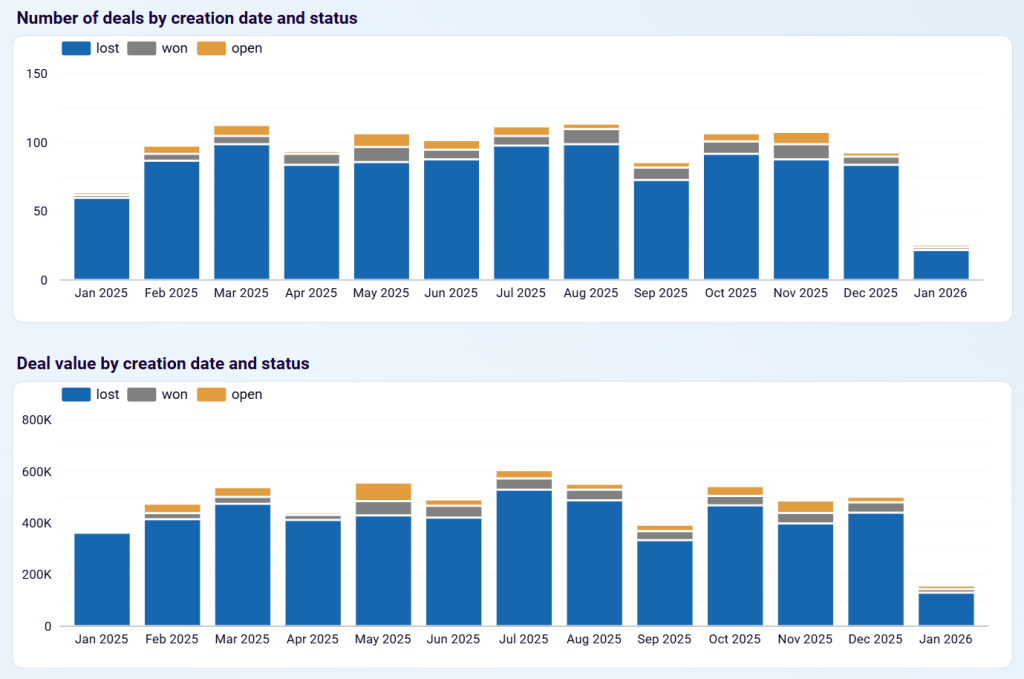Toggle the 'lost' series in the deal value legend

click(x=75, y=394)
